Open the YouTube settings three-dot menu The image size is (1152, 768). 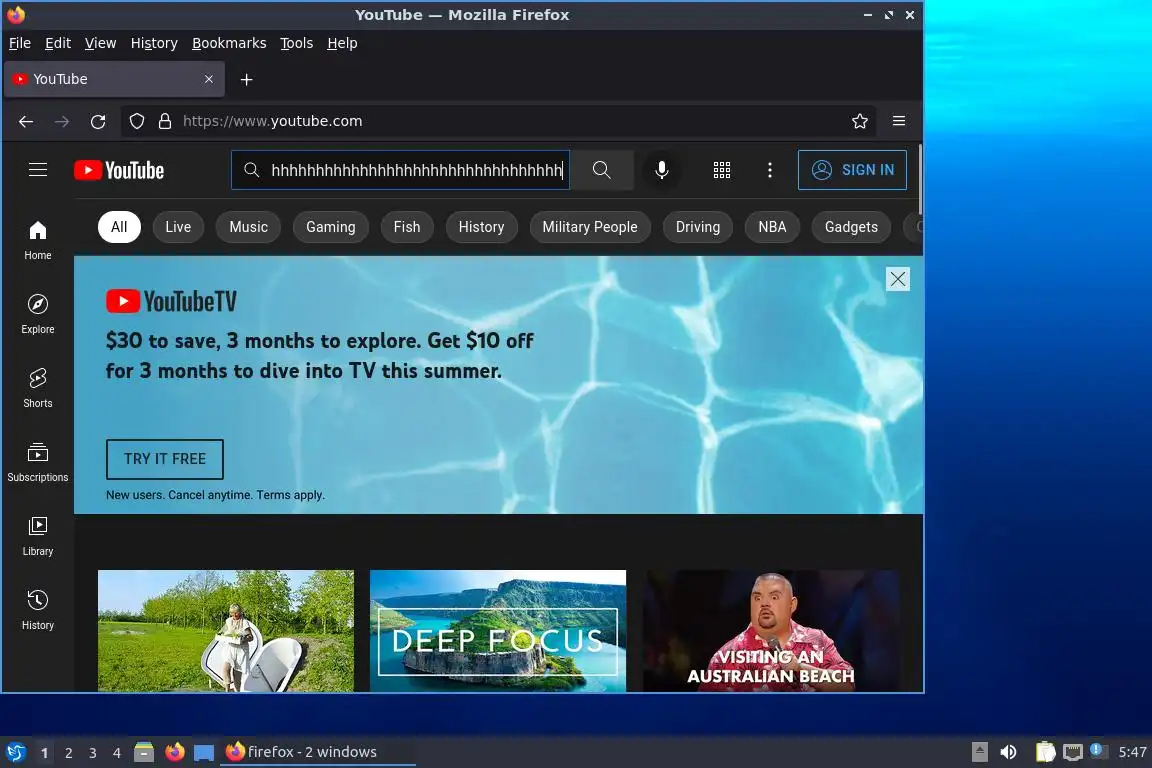(x=770, y=170)
